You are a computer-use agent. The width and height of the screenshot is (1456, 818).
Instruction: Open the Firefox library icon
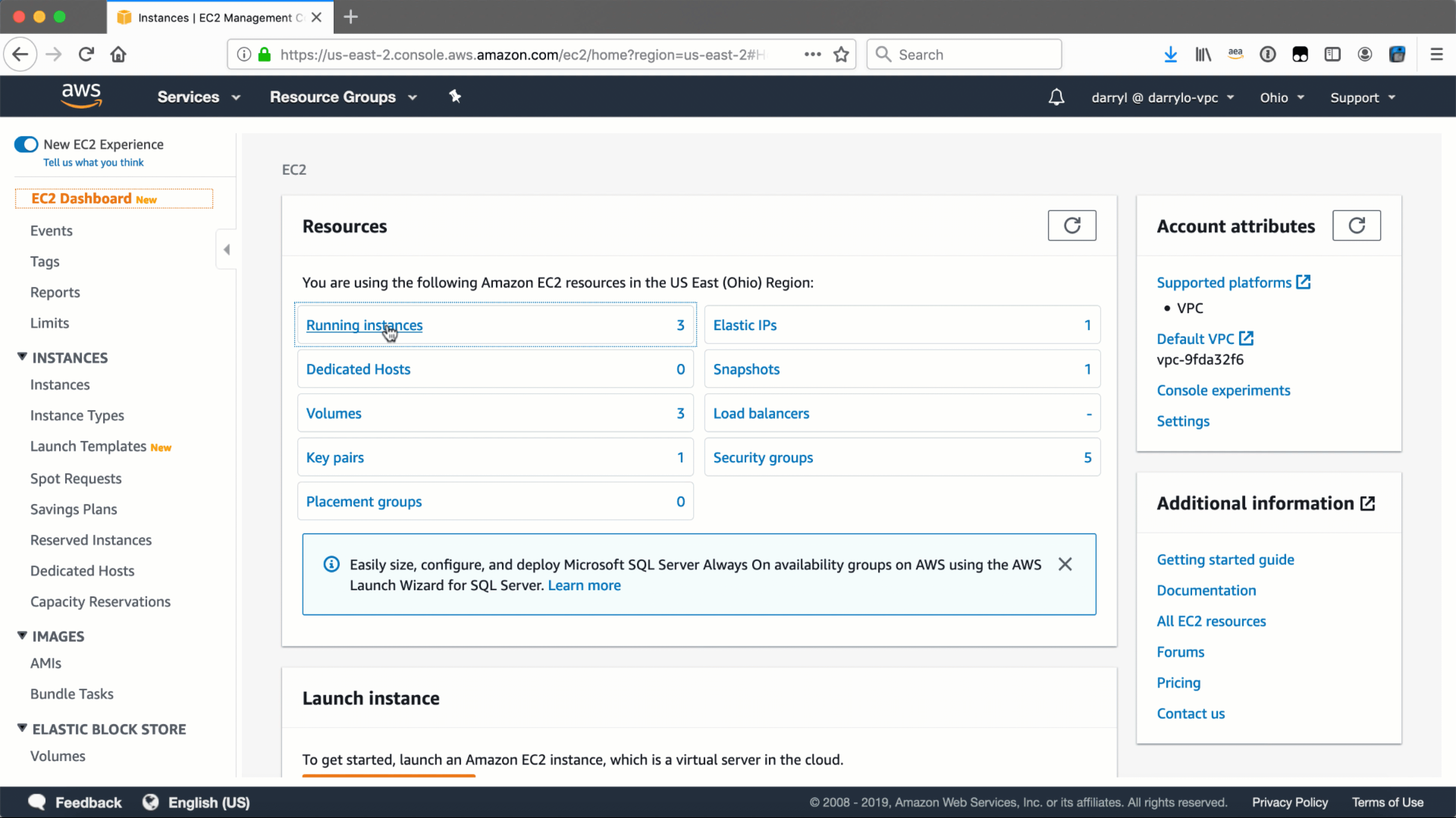(x=1203, y=54)
